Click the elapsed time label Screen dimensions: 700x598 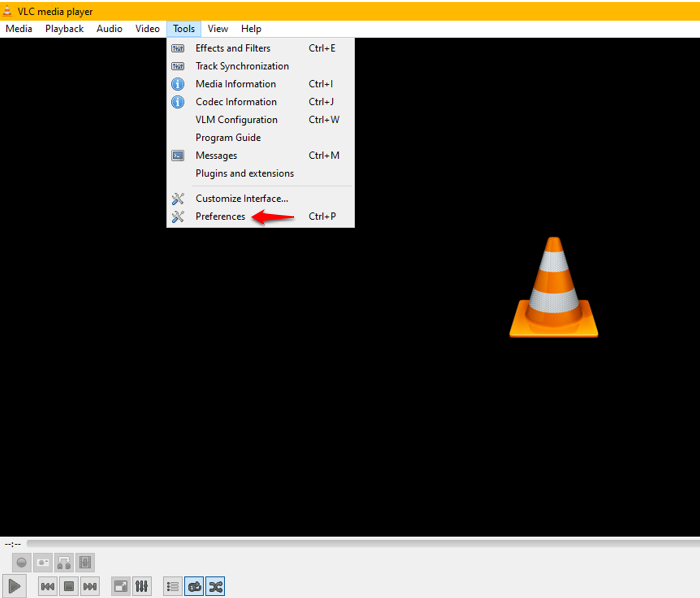point(13,544)
